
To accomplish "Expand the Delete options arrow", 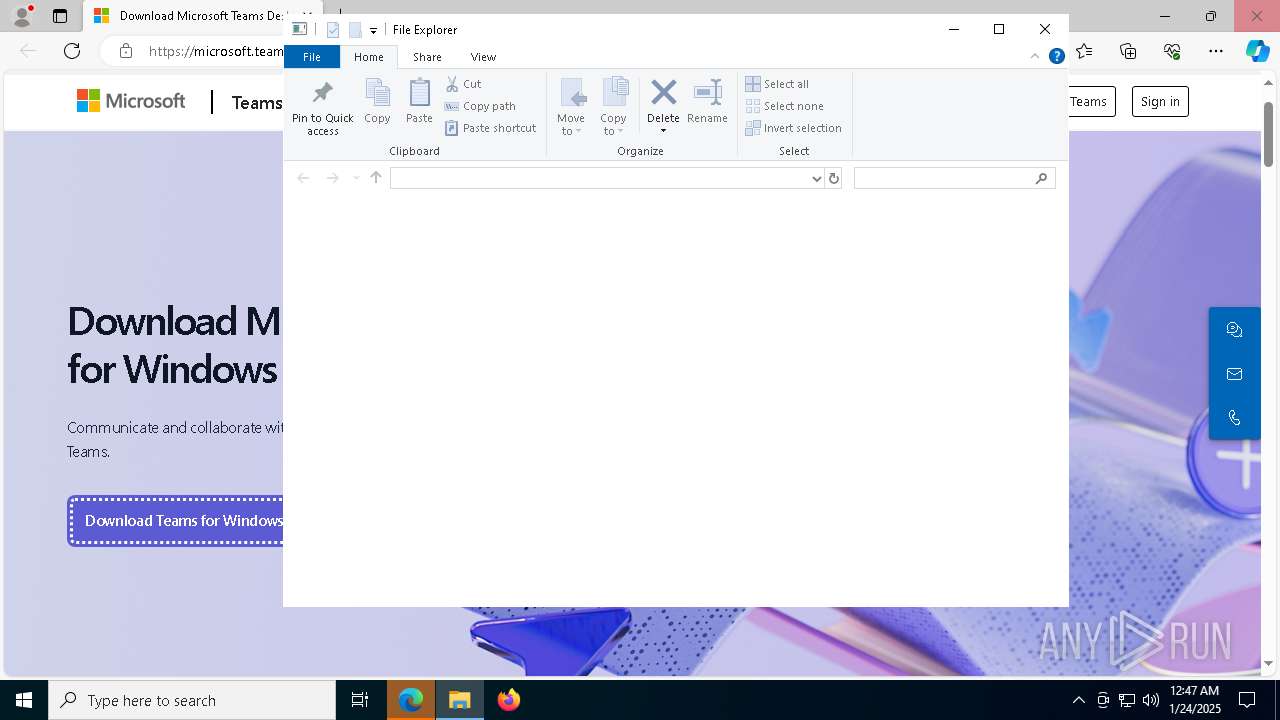I will (x=663, y=131).
